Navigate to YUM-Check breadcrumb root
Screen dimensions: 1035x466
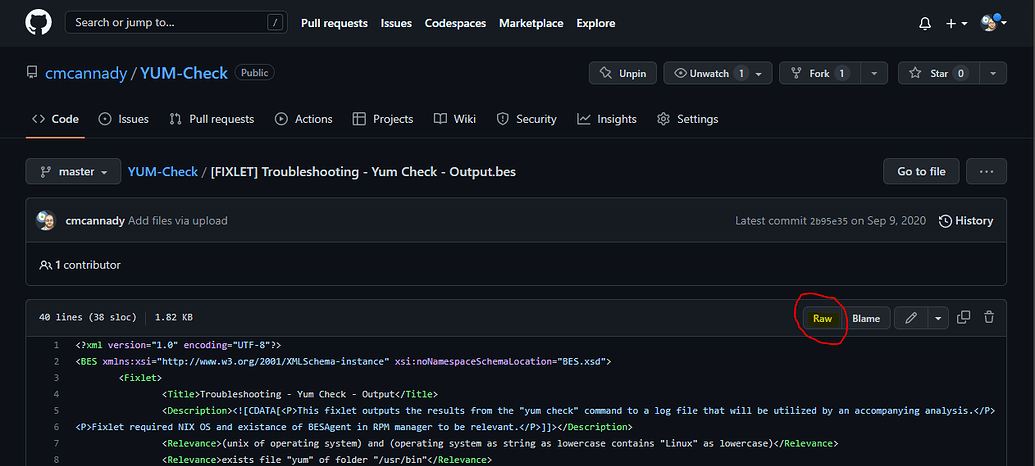(x=162, y=172)
